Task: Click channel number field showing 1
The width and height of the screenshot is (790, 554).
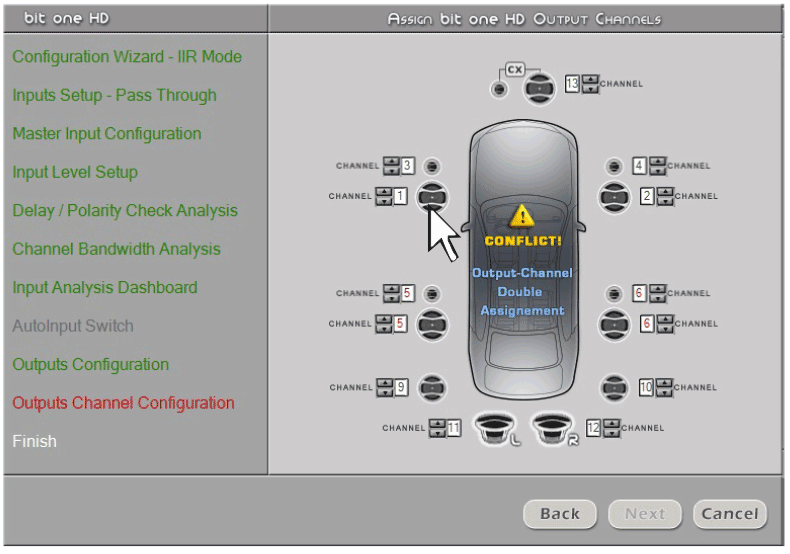Action: pos(400,196)
